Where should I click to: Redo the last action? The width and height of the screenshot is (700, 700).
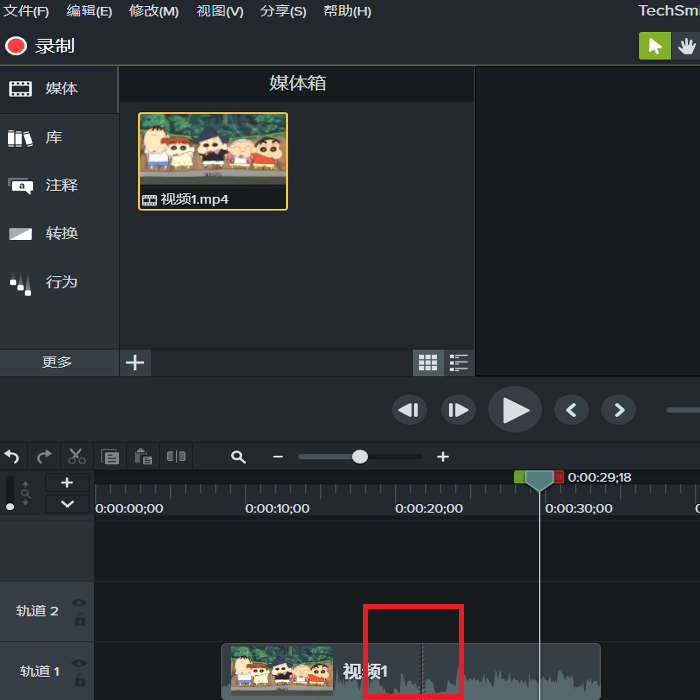44,457
